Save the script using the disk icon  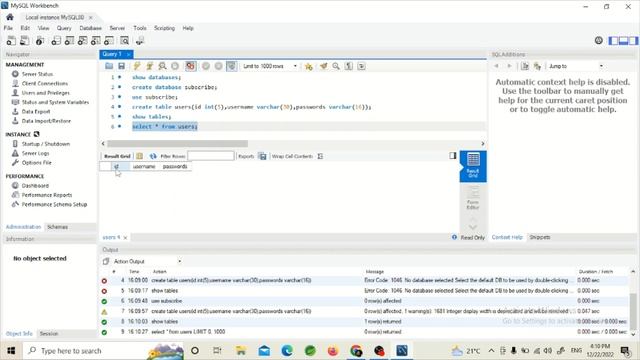[x=121, y=66]
